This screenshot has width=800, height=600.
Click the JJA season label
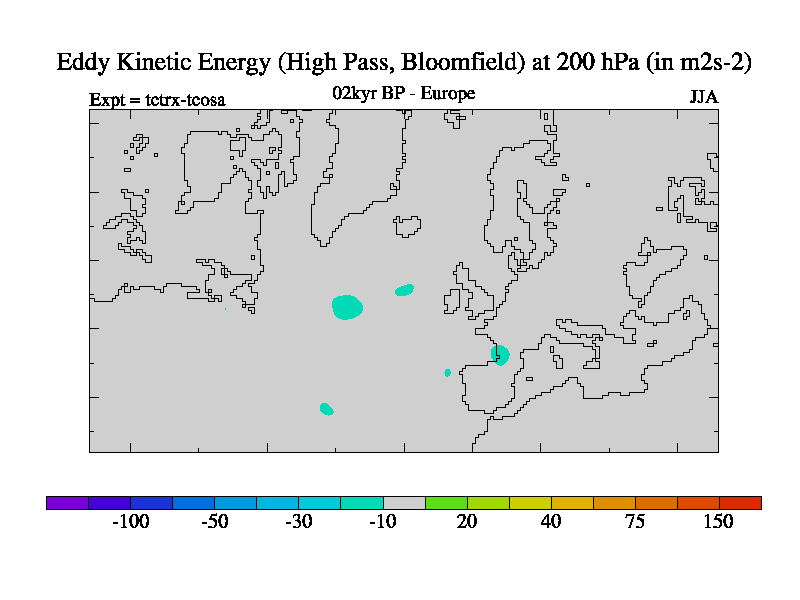703,97
